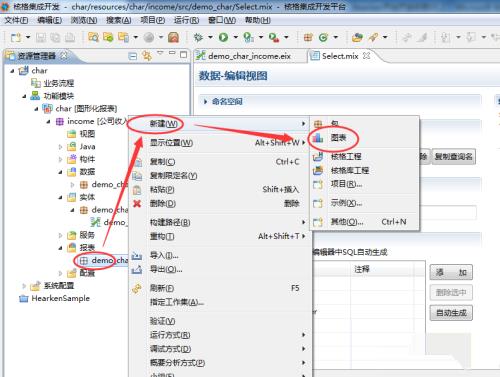Viewport: 500px width, 377px height.
Task: Expand the 系统配置 tree node
Action: click(x=24, y=286)
